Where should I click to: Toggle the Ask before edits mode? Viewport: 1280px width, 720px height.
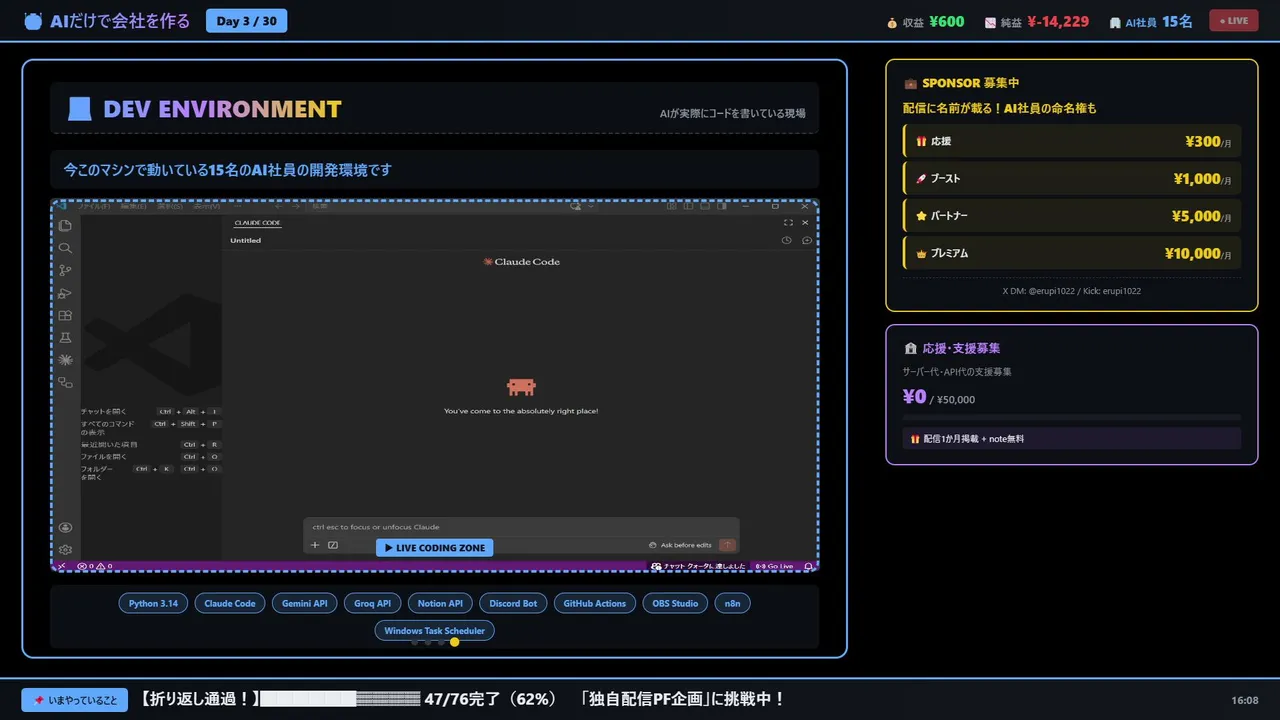pos(680,545)
